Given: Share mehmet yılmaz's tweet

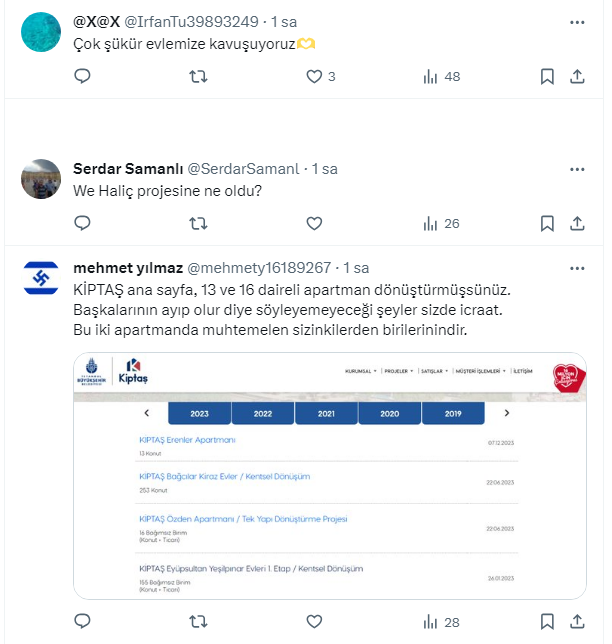Looking at the screenshot, I should (x=578, y=622).
